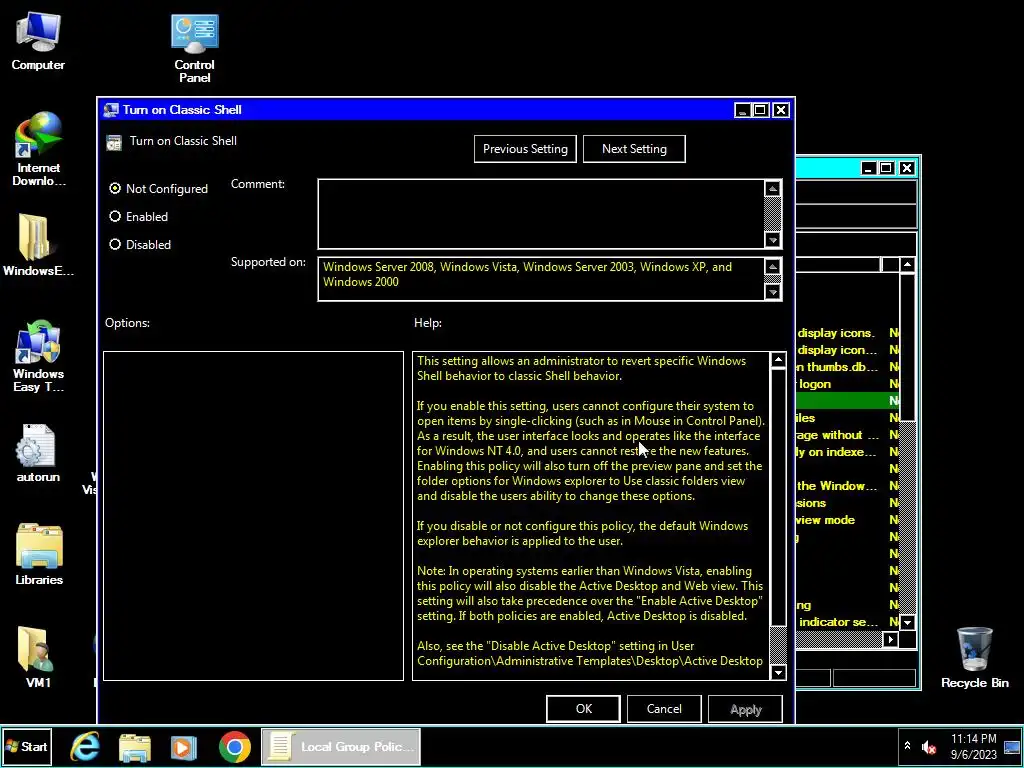Click Supported on box up arrow

(x=773, y=266)
